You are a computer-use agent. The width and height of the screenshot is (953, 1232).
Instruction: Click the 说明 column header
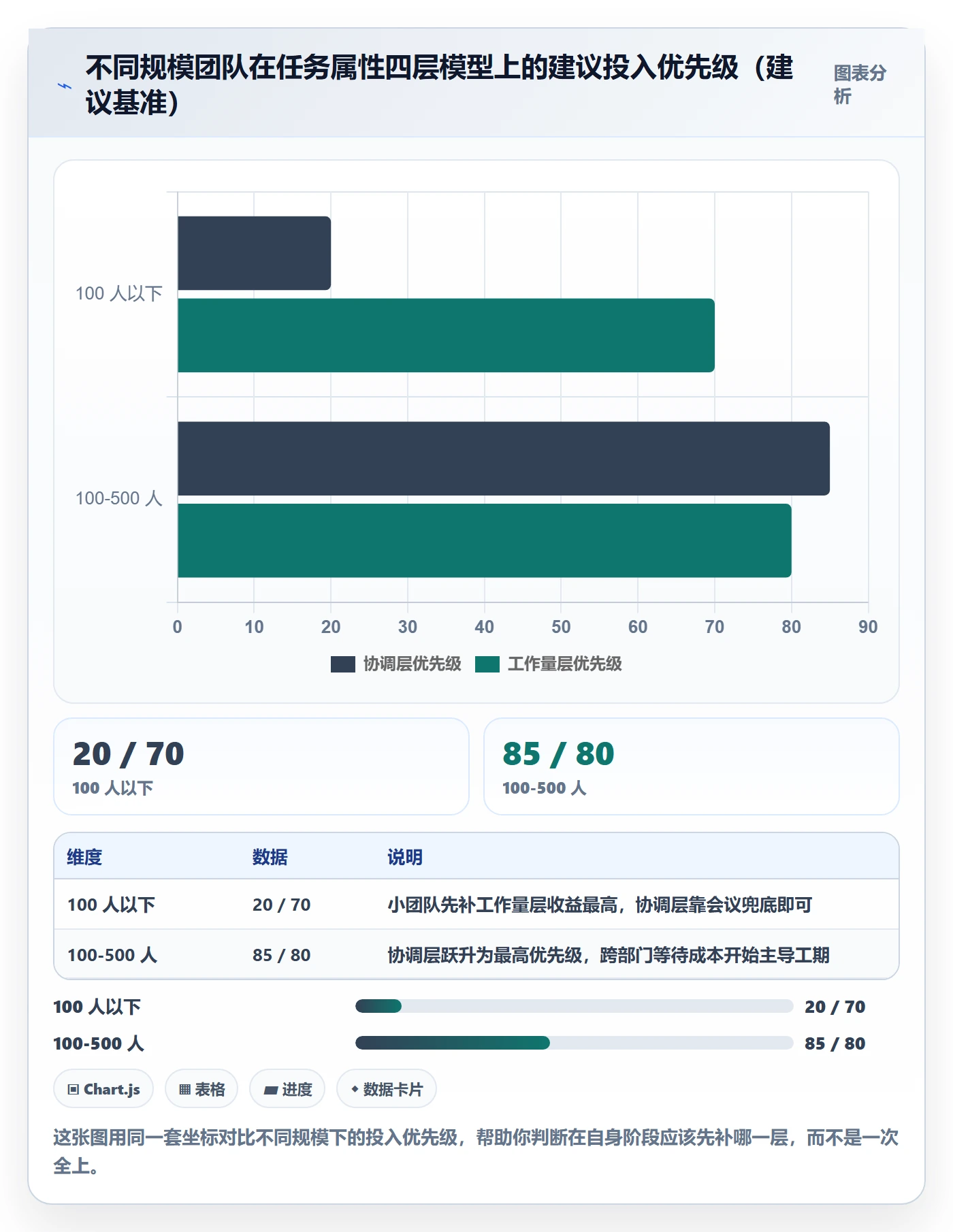click(405, 857)
